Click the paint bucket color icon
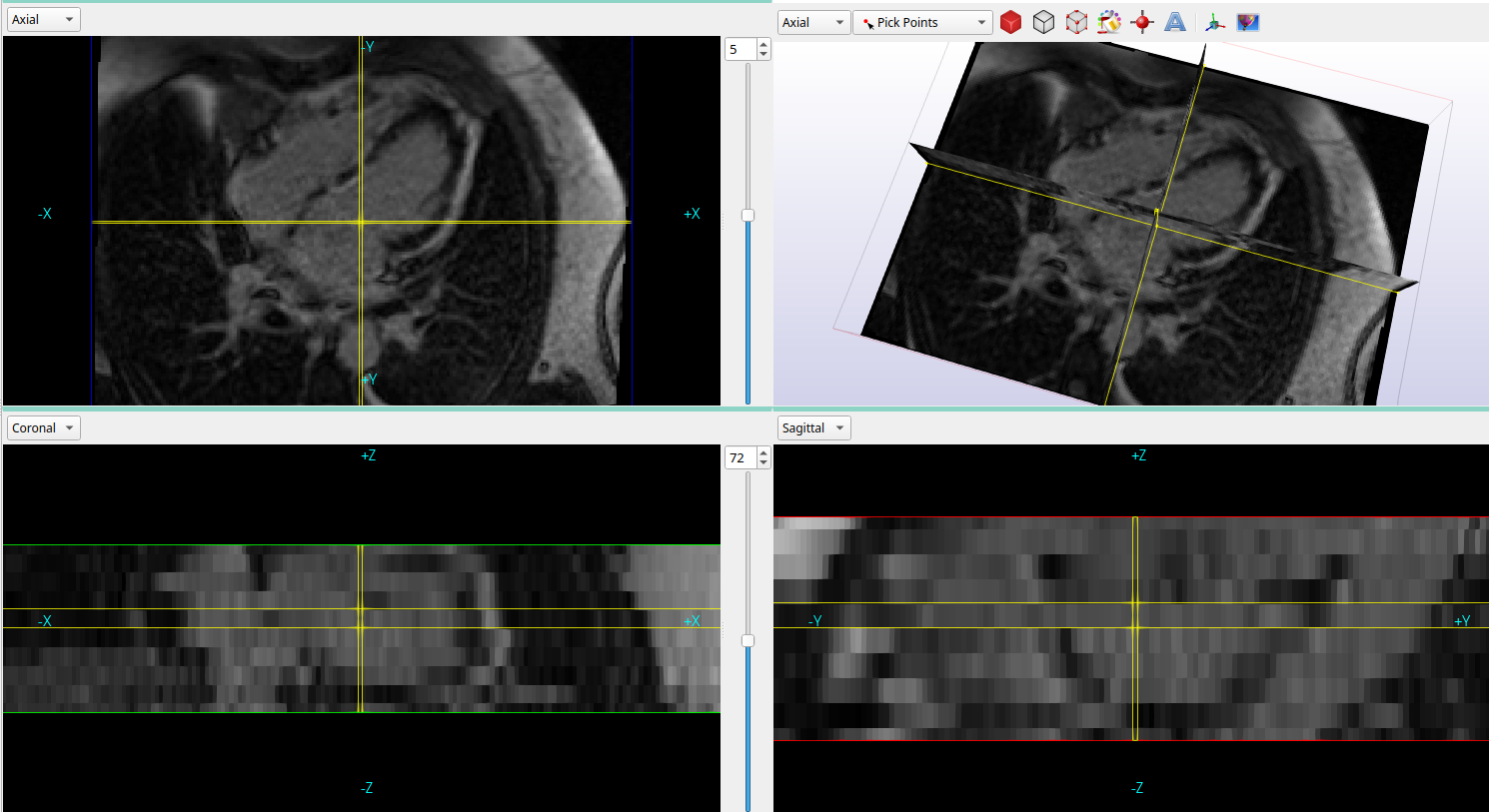This screenshot has width=1489, height=812. point(1109,22)
